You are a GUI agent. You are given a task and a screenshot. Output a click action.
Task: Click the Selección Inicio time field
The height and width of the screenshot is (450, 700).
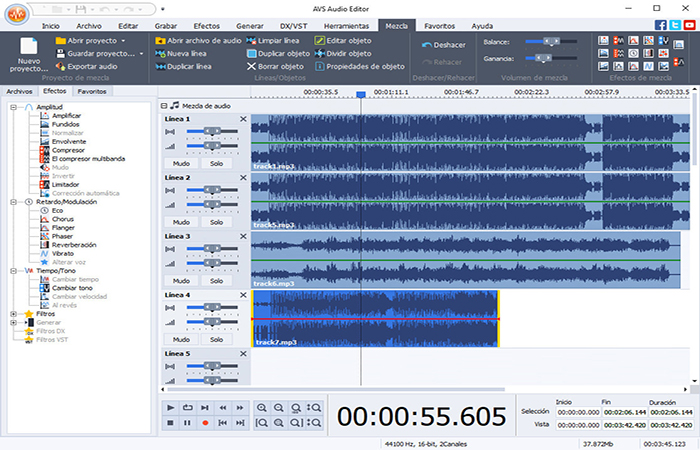click(579, 412)
